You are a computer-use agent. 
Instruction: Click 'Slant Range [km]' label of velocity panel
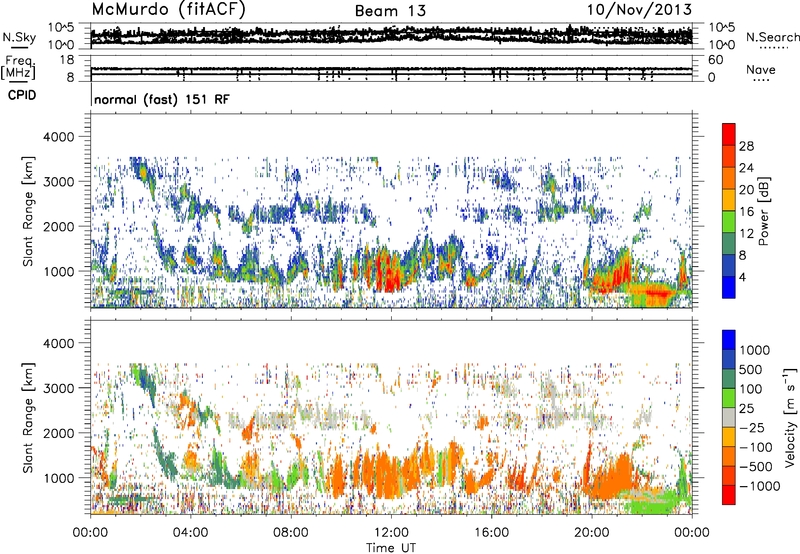(29, 418)
